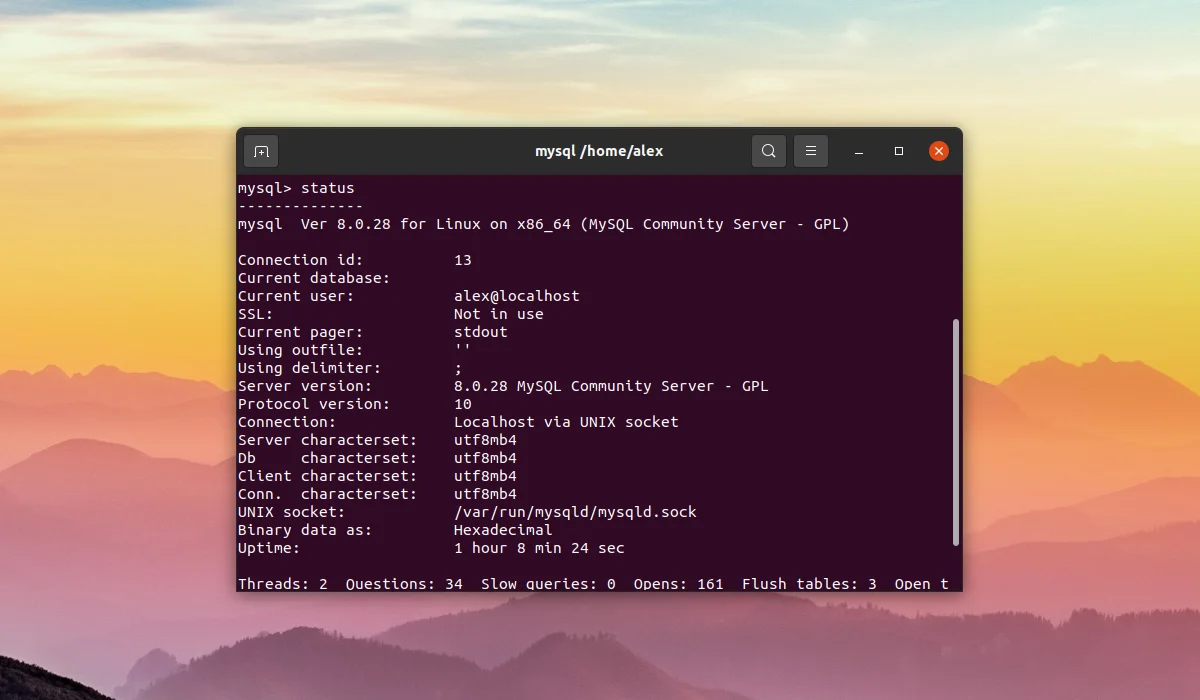
Task: Click the 'Current pager:' label
Action: pos(300,332)
